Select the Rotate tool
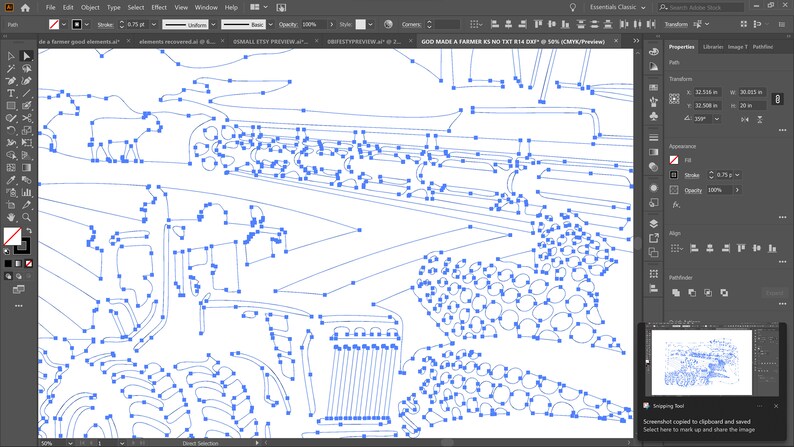The width and height of the screenshot is (794, 447). coord(11,131)
